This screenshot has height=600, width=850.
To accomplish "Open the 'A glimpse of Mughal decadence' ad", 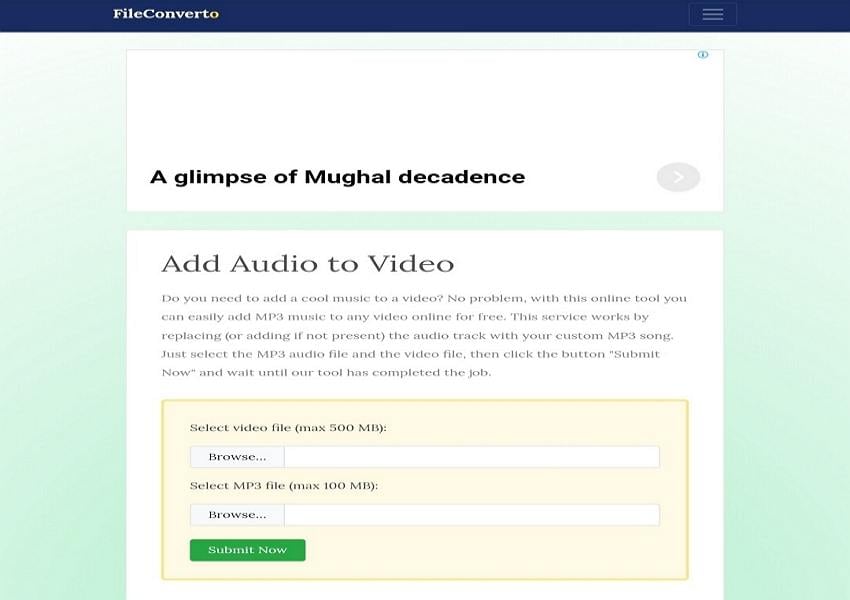I will [x=337, y=177].
